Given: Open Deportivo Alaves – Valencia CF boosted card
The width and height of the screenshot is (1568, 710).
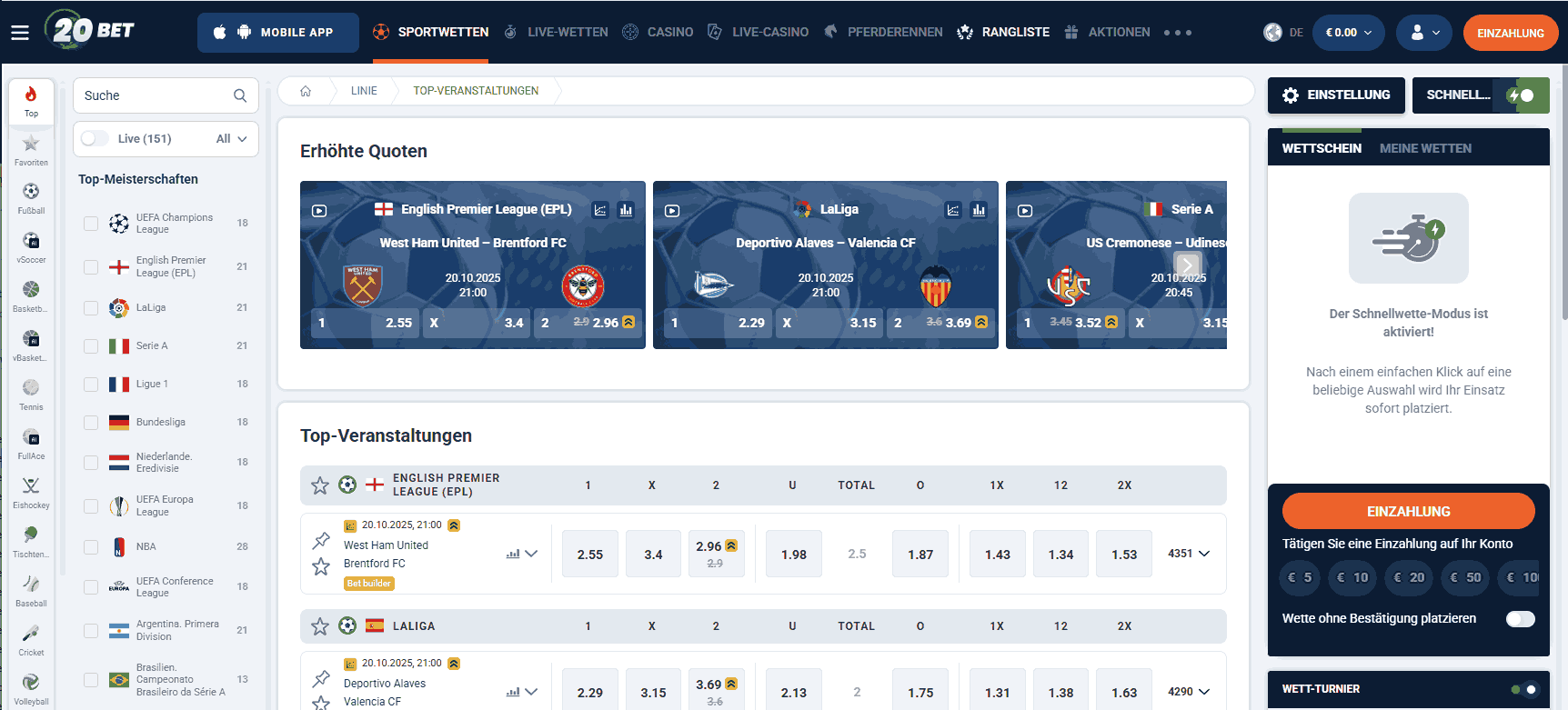Looking at the screenshot, I should click(x=826, y=265).
